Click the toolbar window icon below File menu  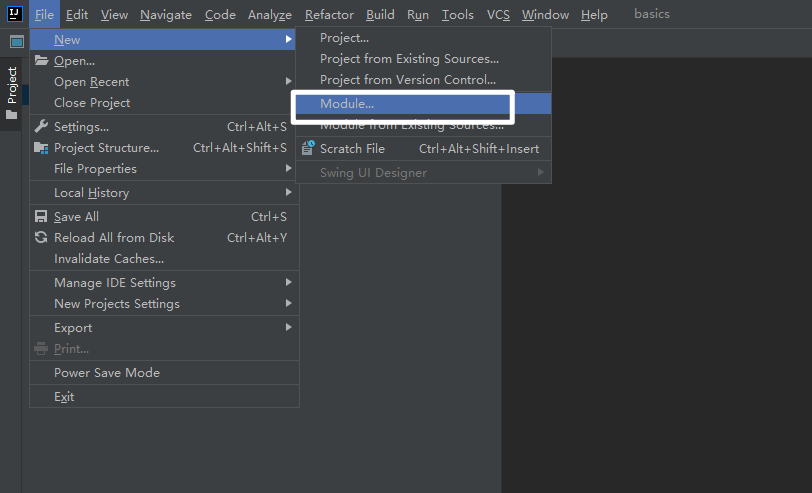click(17, 41)
